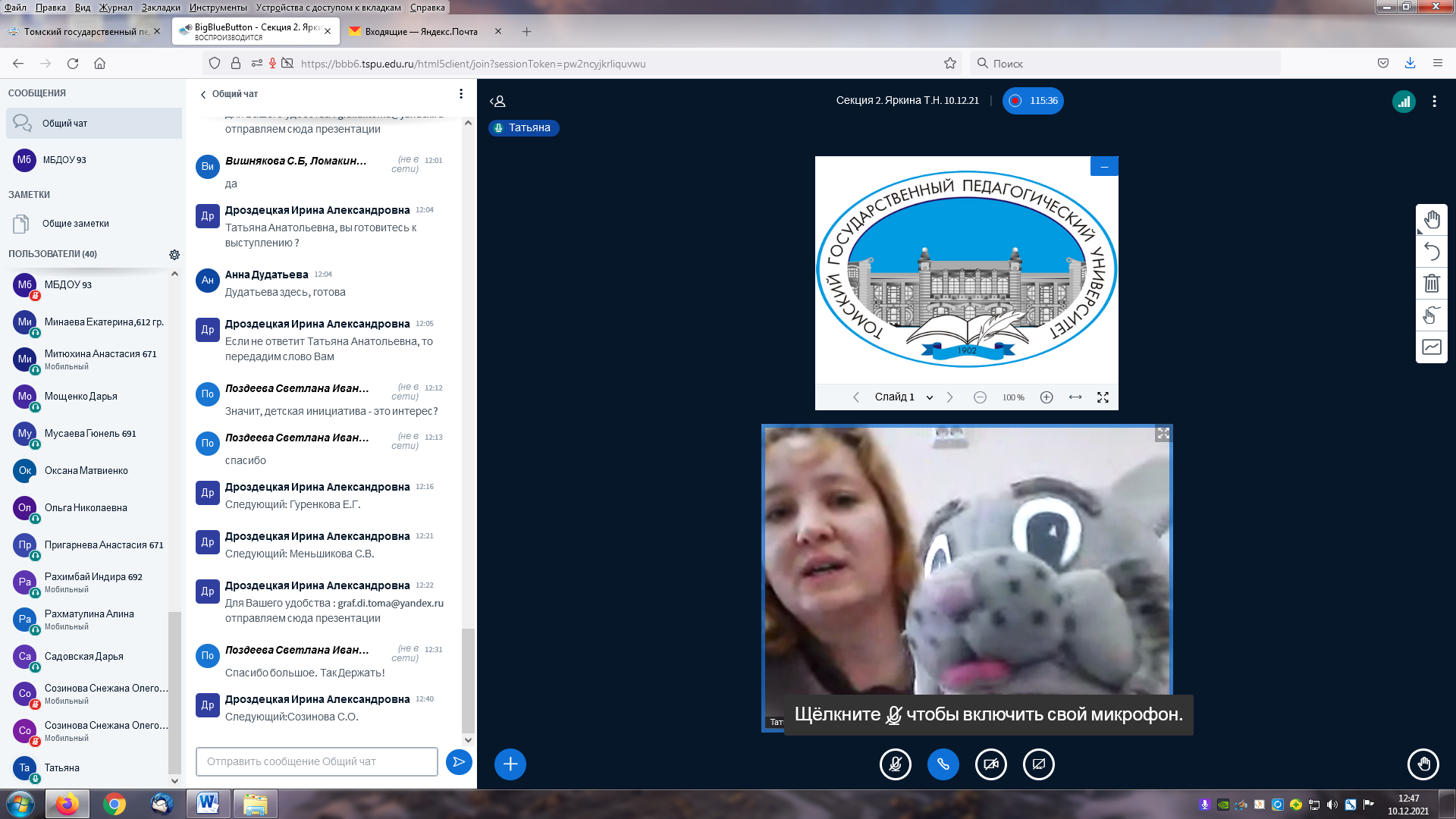1456x819 pixels.
Task: Go to browser home page
Action: click(x=99, y=64)
